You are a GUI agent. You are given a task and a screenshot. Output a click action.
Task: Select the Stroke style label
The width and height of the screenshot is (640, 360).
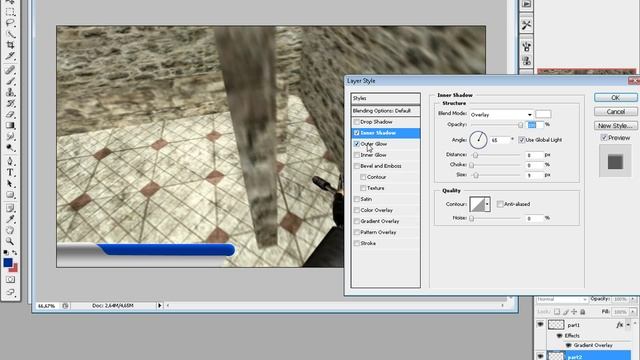(x=368, y=243)
